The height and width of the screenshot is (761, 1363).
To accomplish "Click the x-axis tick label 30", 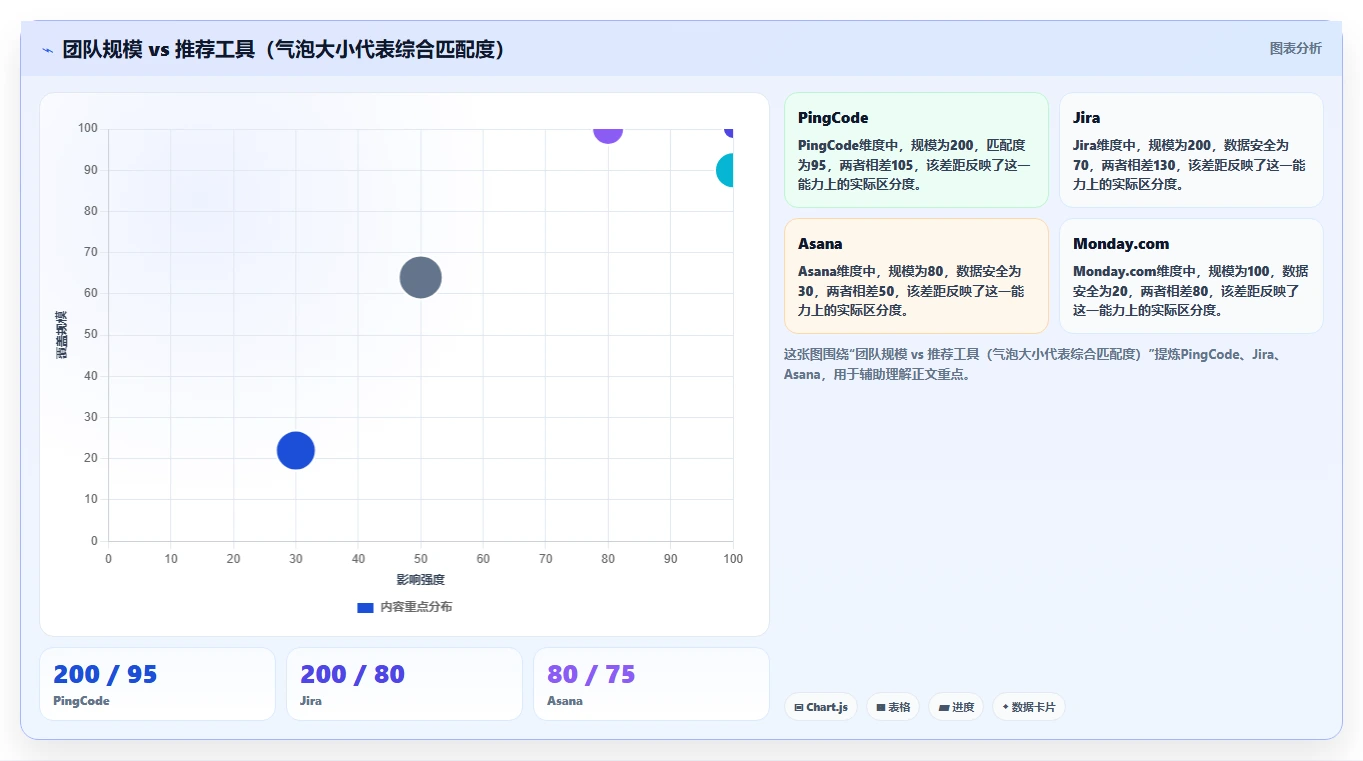I will point(296,559).
